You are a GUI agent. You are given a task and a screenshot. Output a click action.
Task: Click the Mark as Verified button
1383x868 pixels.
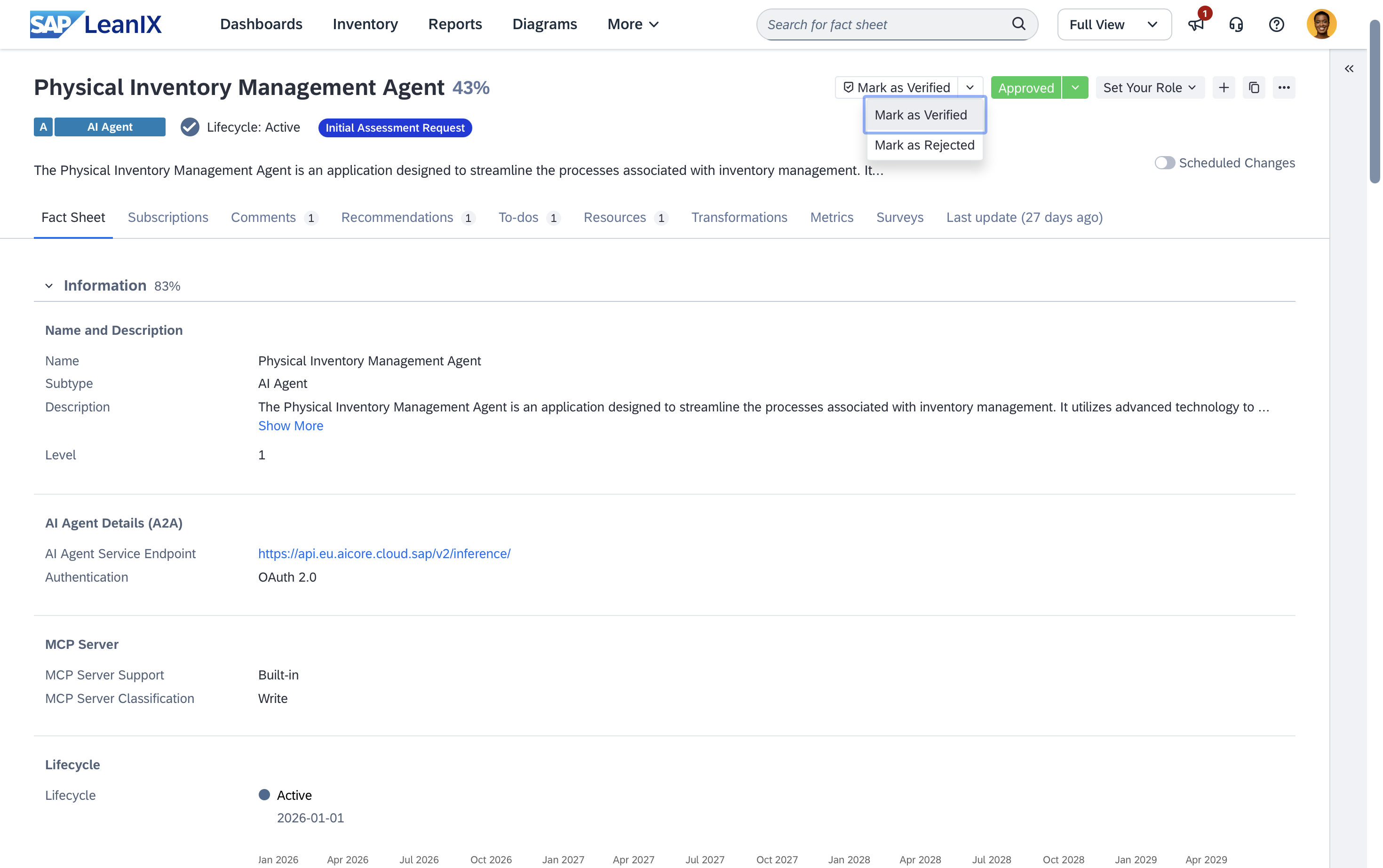coord(897,87)
